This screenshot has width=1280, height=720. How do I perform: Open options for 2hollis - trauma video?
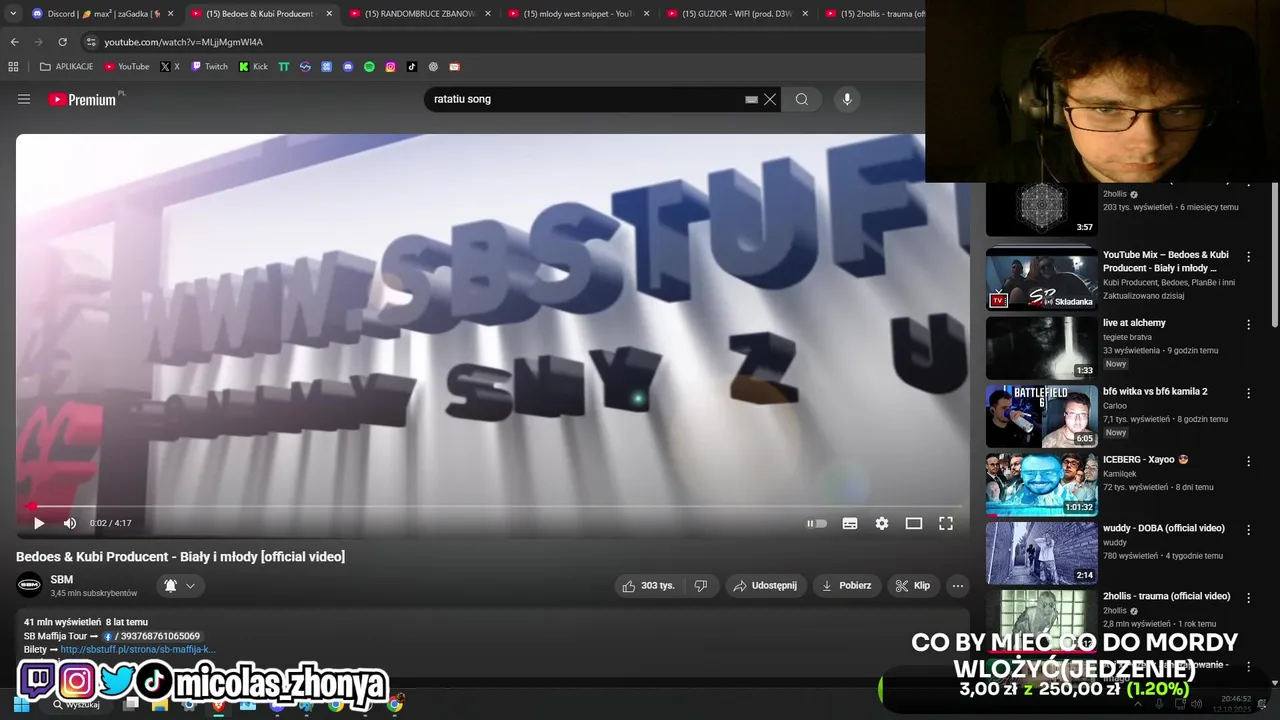tap(1248, 597)
